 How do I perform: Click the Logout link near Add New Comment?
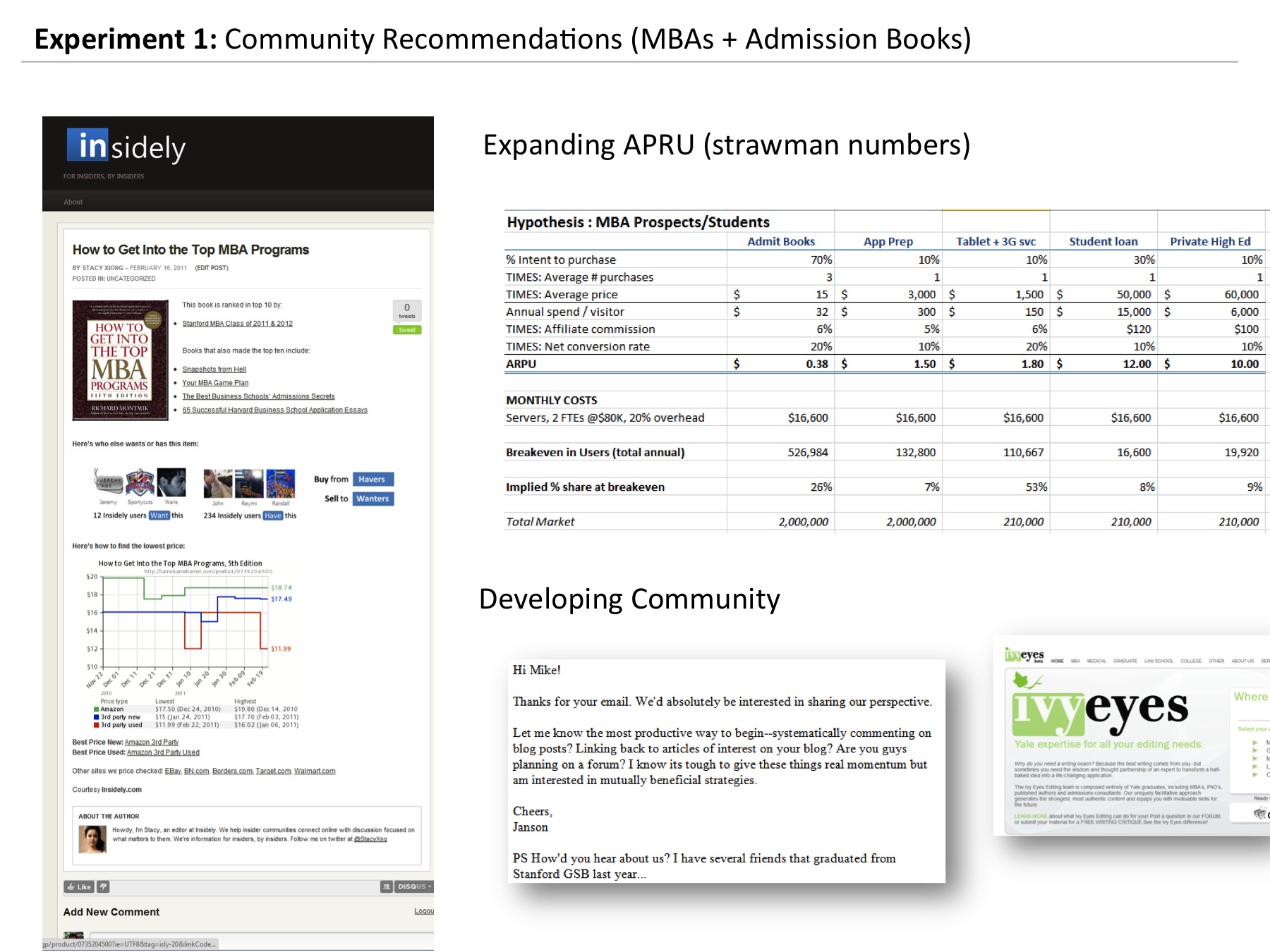[424, 911]
